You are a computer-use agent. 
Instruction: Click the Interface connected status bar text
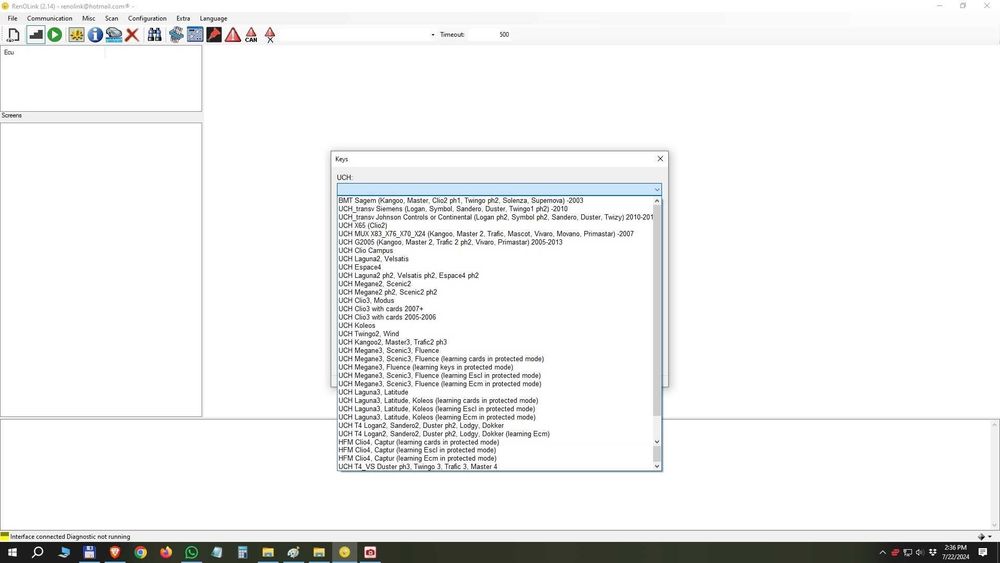pos(70,537)
